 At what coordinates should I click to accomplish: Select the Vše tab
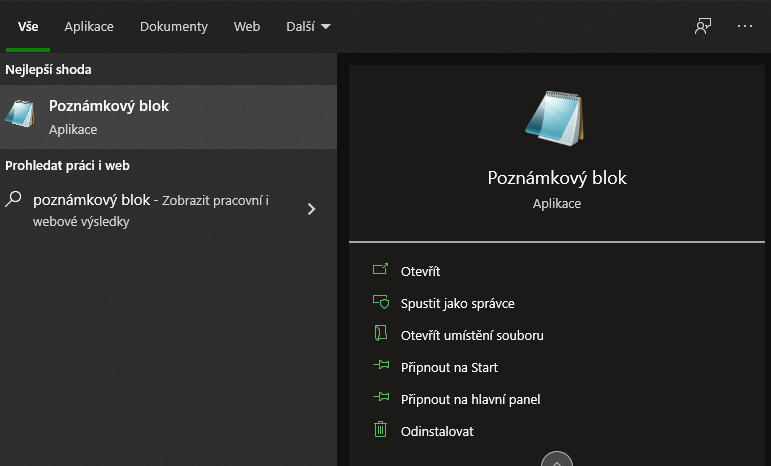(x=28, y=26)
